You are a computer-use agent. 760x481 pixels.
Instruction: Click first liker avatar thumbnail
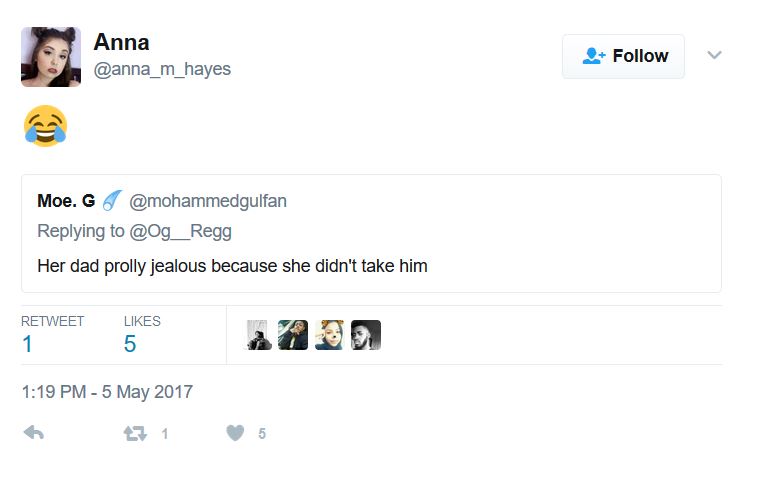[258, 334]
